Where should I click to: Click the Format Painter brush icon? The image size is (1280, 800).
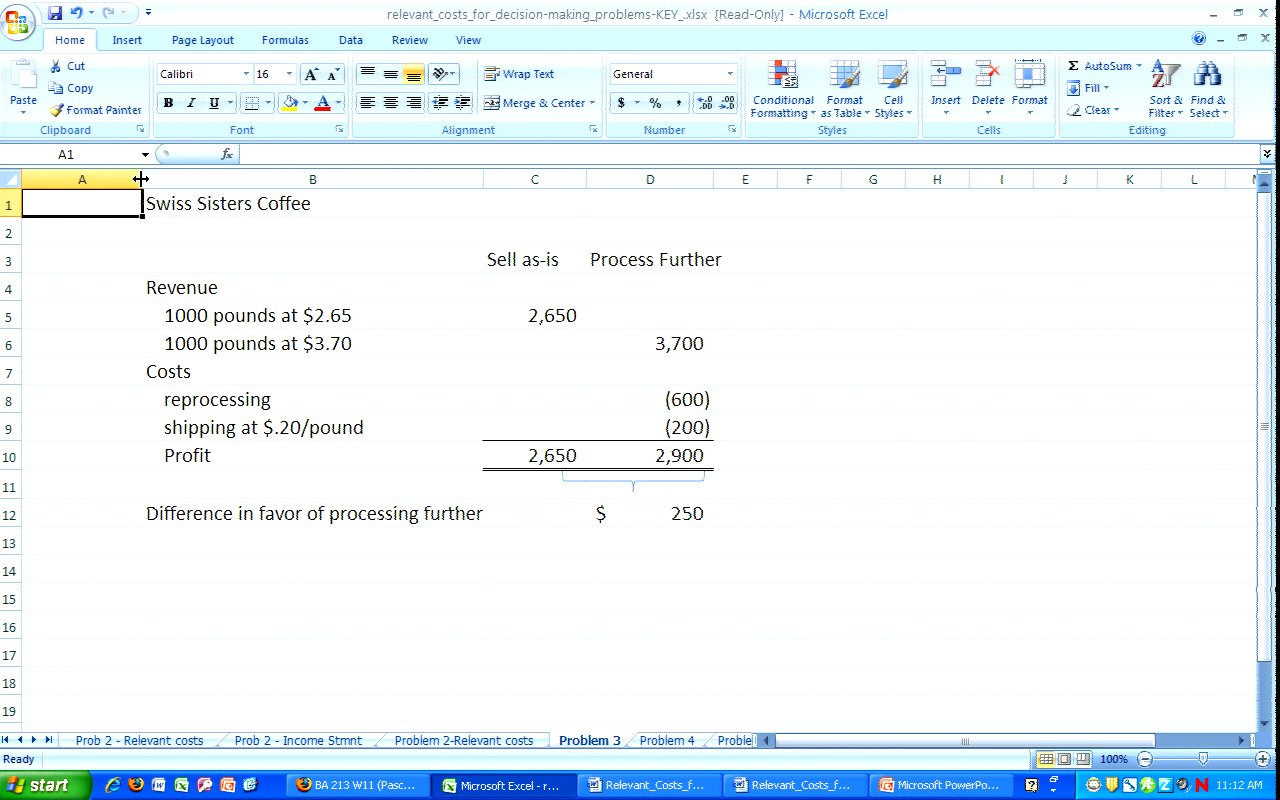57,110
